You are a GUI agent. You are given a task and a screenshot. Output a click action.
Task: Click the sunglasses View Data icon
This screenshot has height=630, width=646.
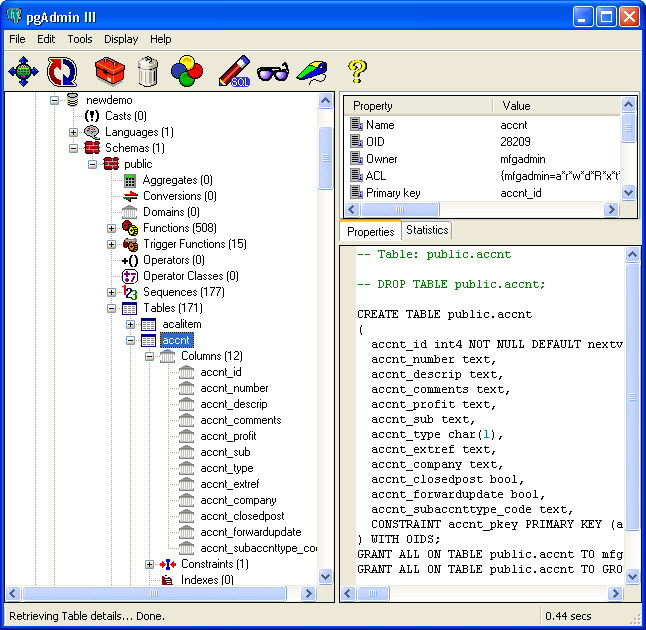tap(273, 72)
